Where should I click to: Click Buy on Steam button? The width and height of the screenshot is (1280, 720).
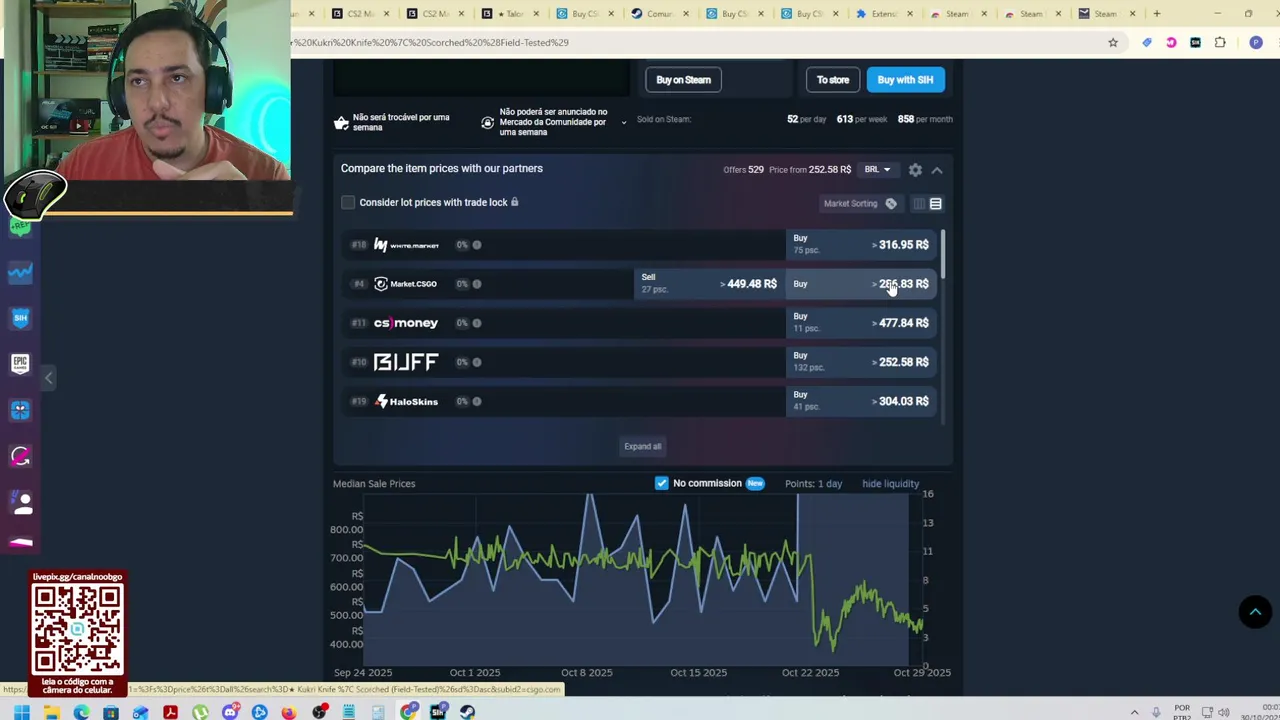coord(684,80)
